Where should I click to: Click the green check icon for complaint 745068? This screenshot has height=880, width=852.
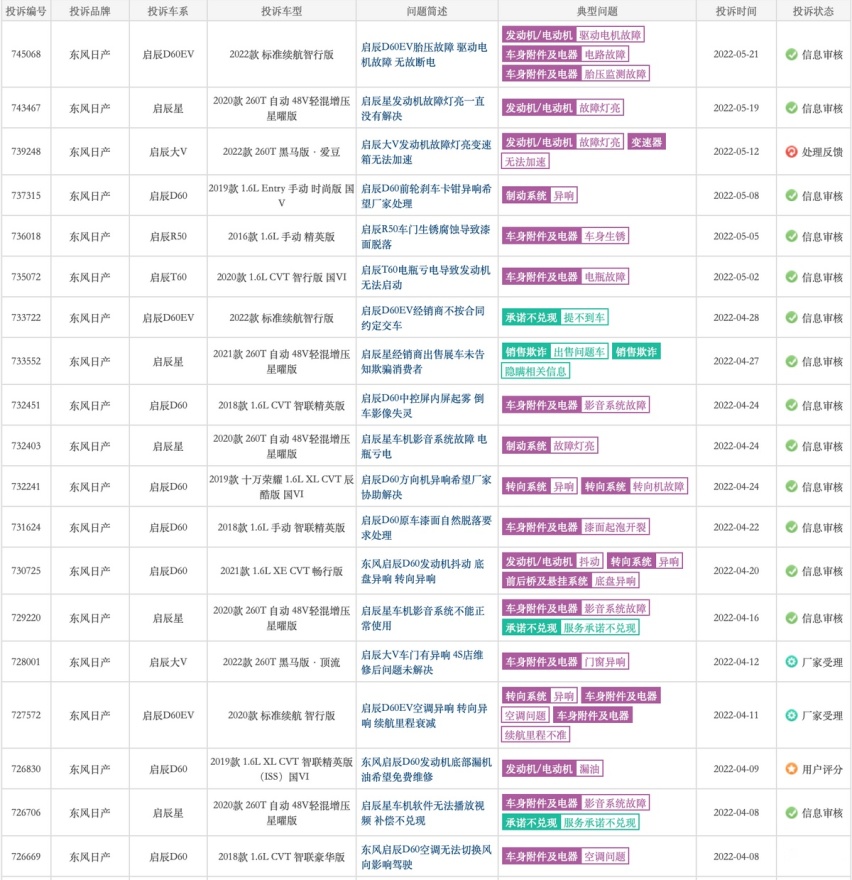791,54
